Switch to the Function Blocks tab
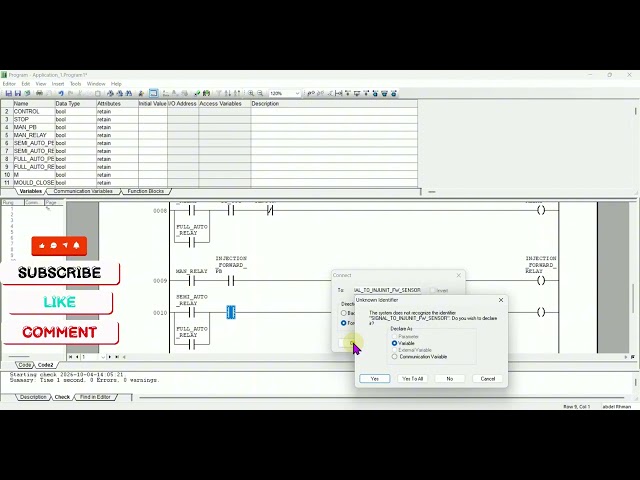 (x=146, y=191)
